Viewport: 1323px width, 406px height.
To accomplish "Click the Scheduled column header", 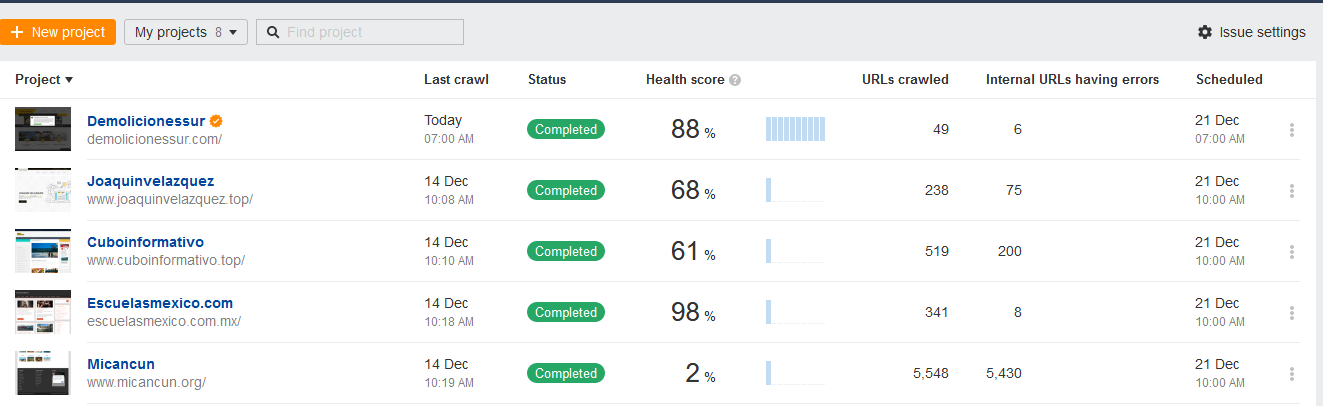I will click(1229, 80).
